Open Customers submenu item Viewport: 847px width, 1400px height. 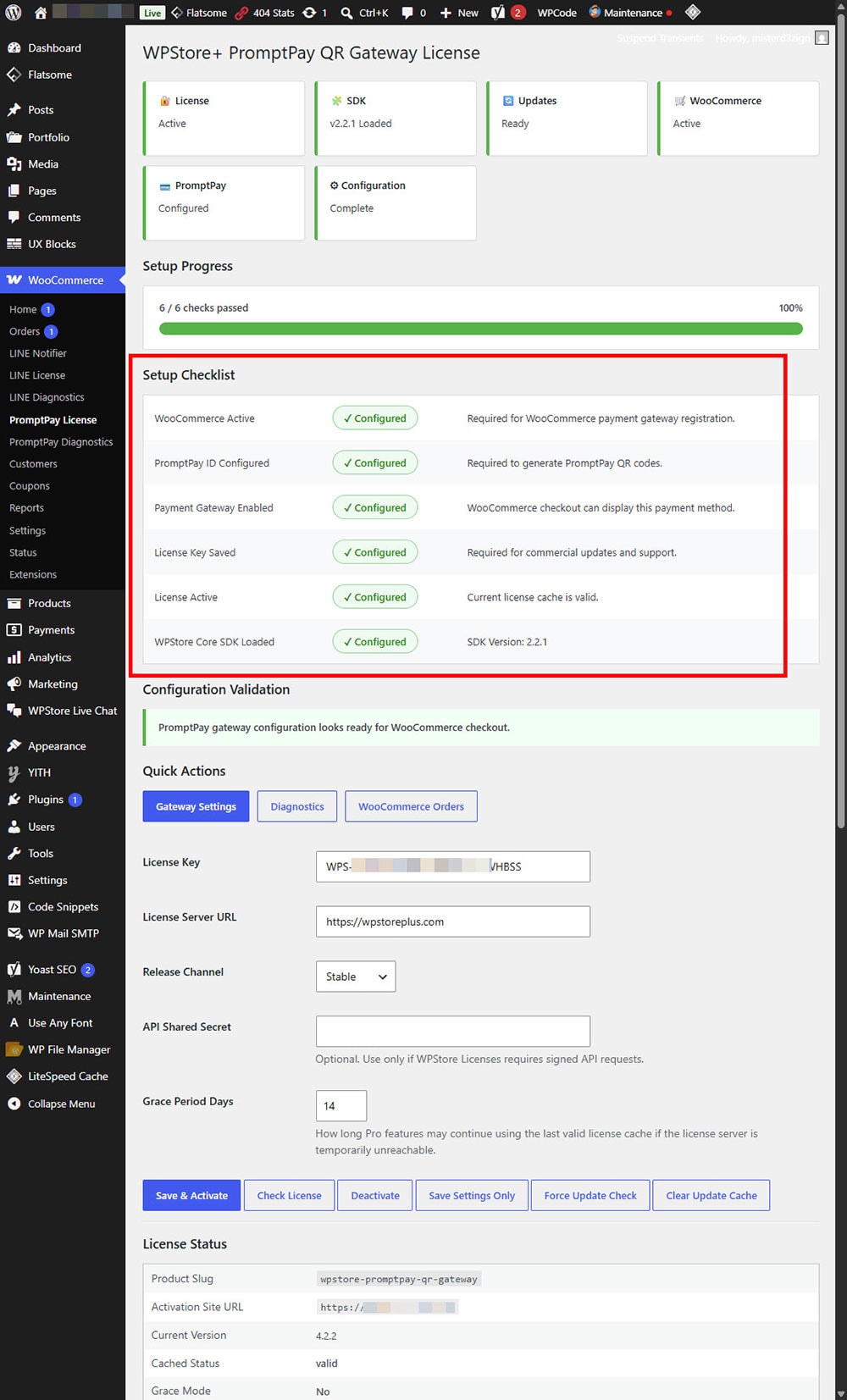[33, 464]
